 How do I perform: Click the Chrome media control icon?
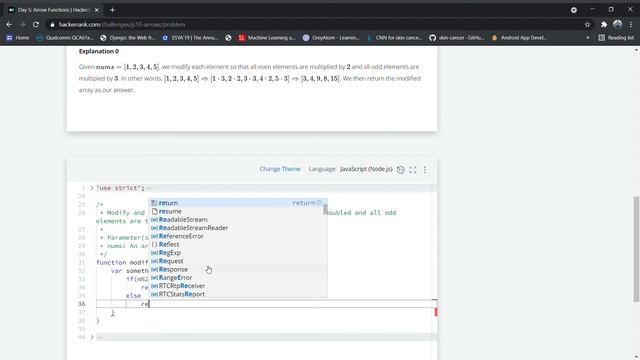pos(574,10)
